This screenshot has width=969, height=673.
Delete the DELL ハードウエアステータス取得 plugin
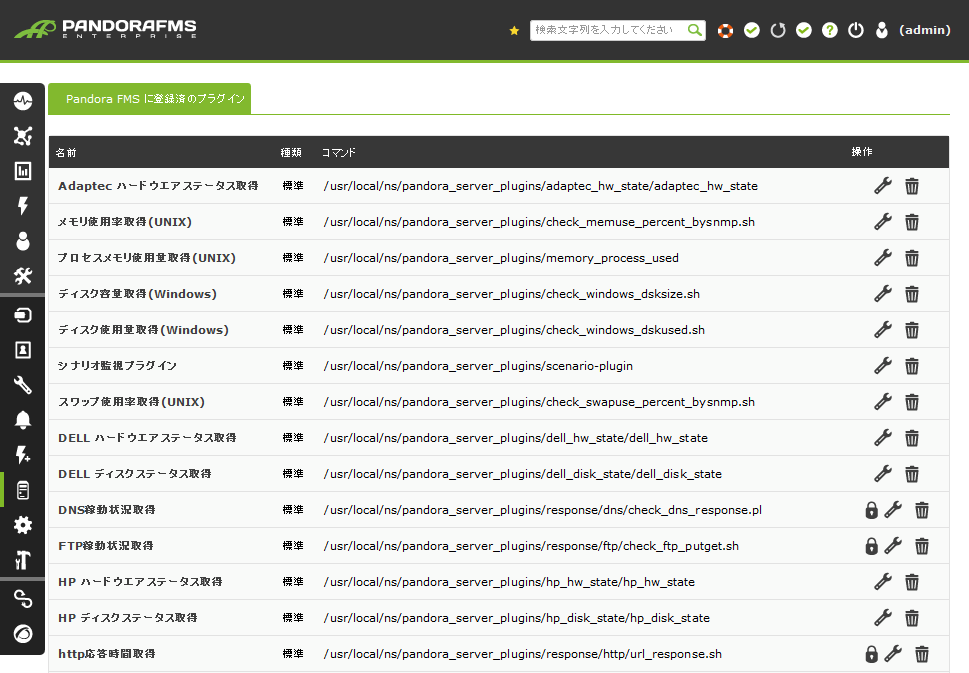[912, 438]
